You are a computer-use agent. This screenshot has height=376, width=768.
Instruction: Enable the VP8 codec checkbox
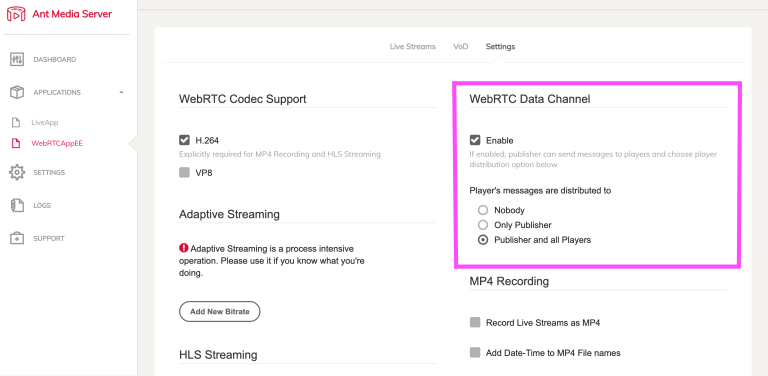184,172
